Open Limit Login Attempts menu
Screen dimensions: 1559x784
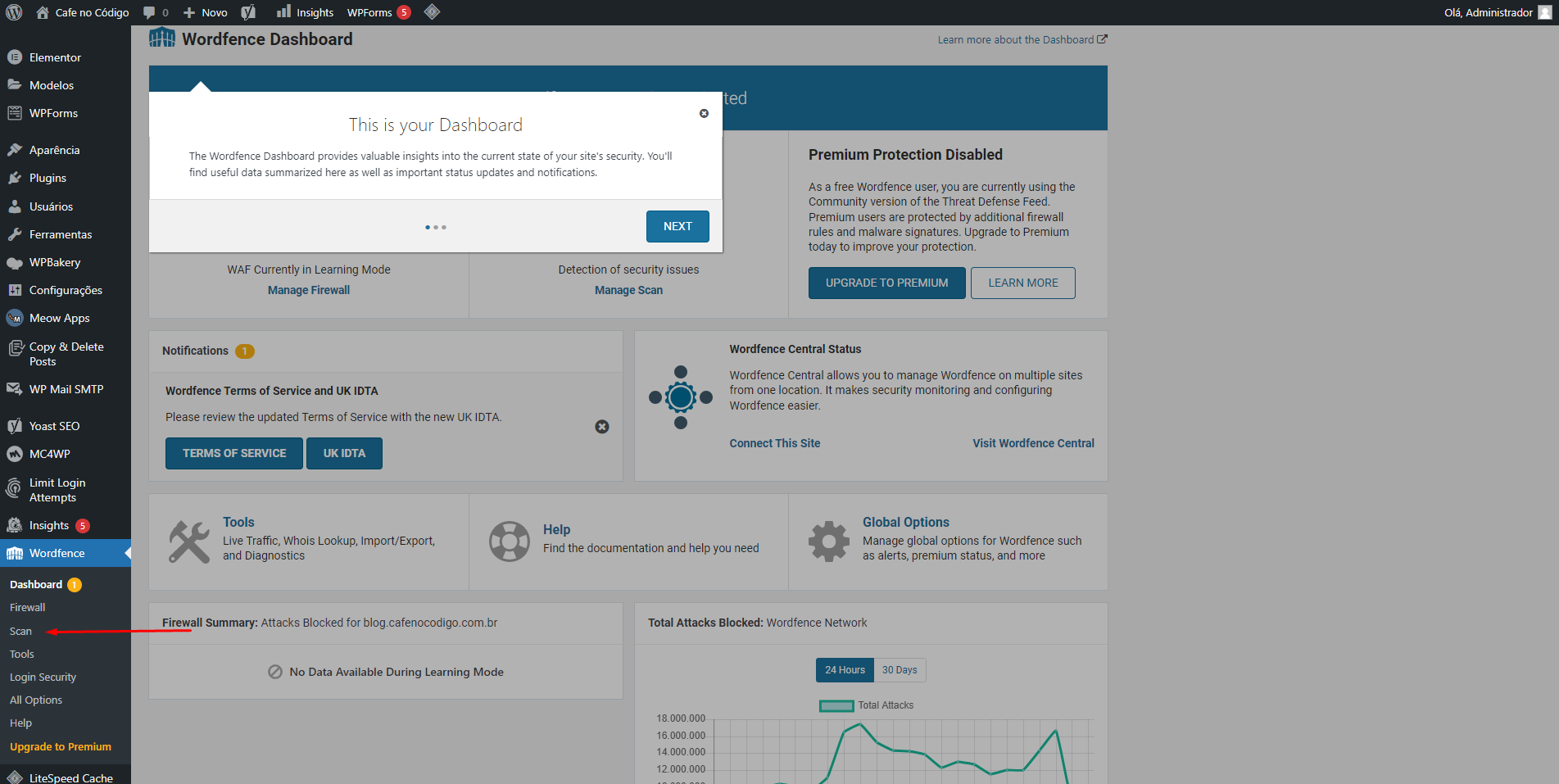click(x=66, y=490)
